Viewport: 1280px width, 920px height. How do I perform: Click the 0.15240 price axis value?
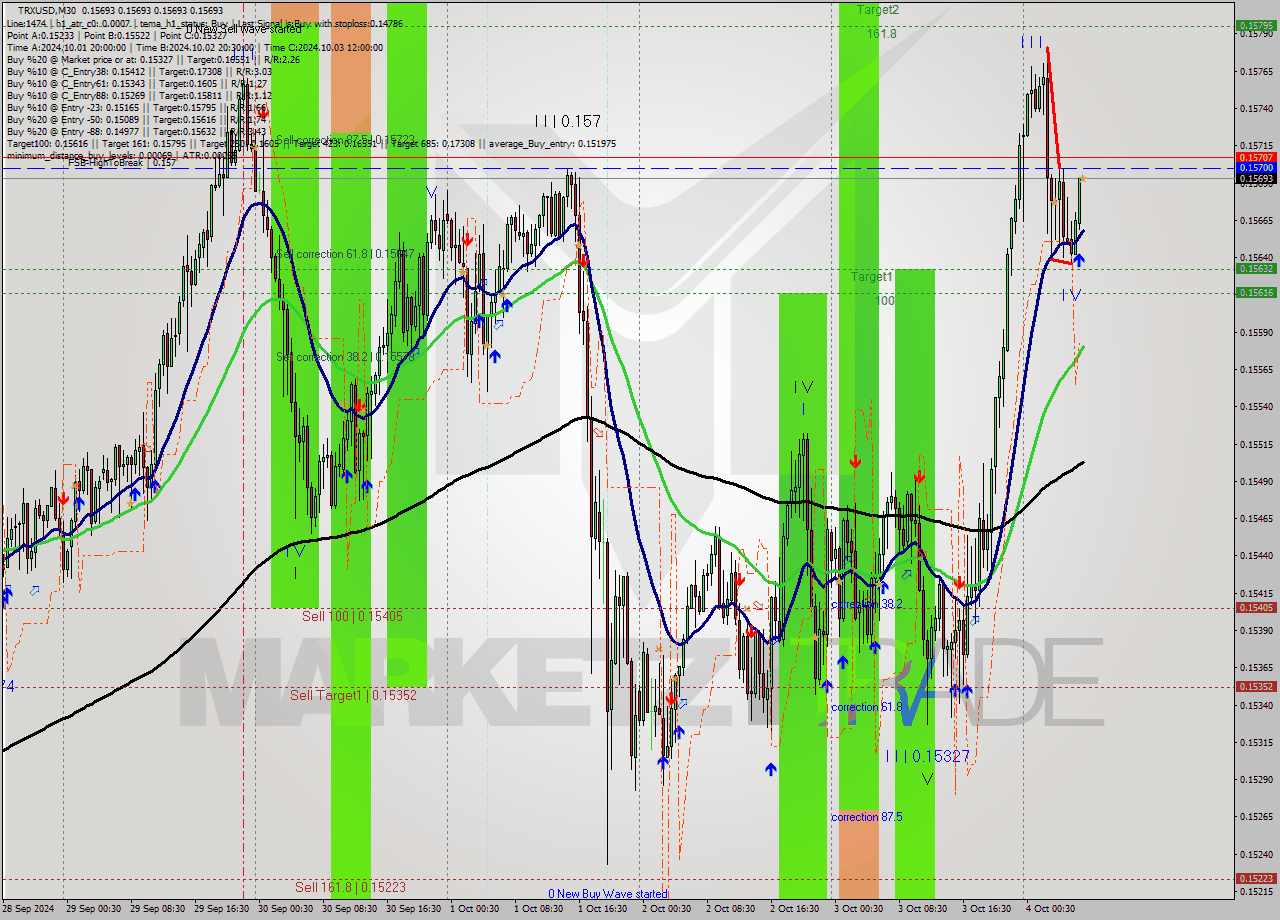point(1256,854)
